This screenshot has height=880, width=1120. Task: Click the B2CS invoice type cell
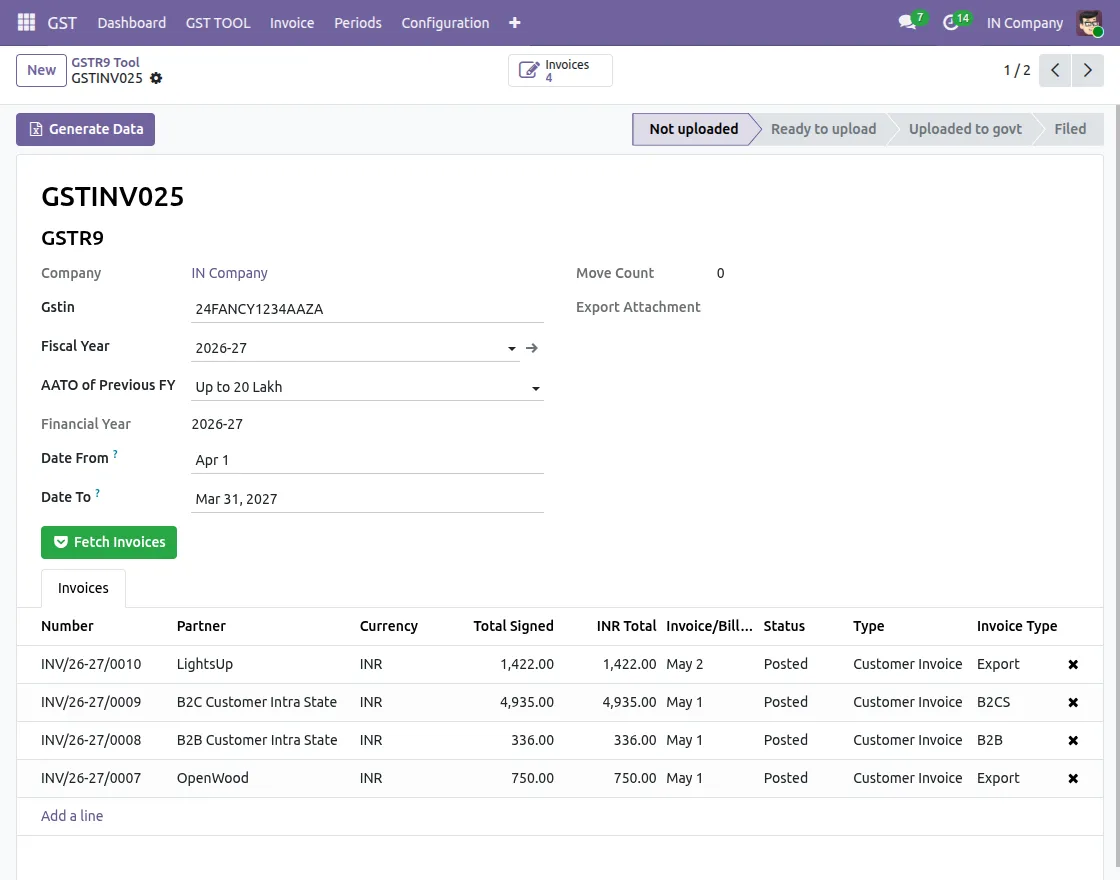click(994, 702)
